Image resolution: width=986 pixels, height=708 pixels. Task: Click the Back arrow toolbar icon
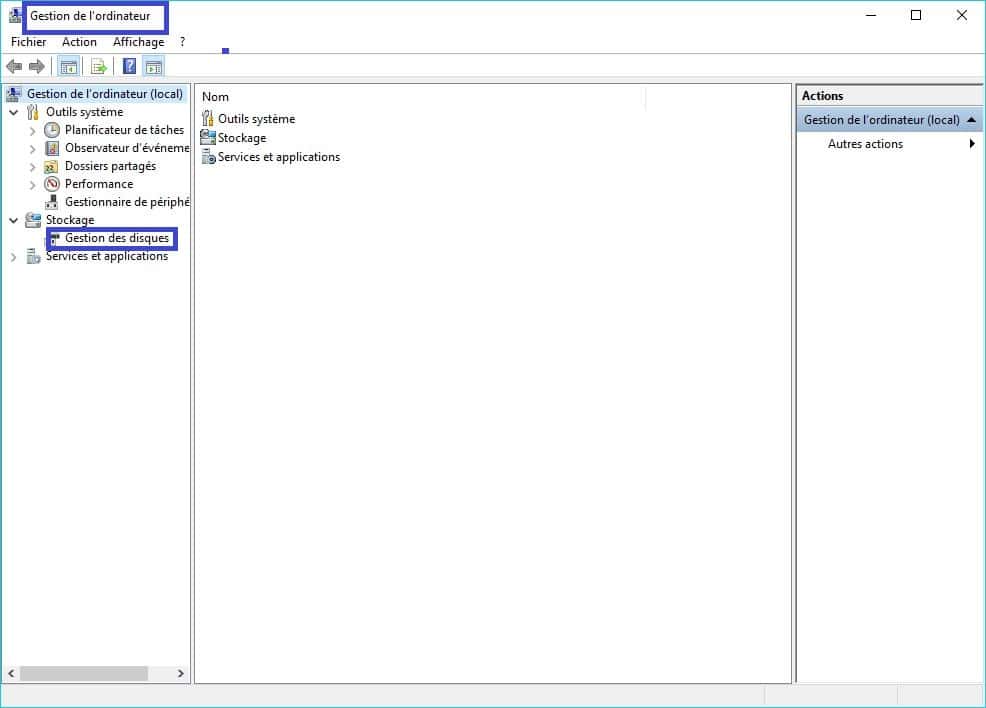(14, 67)
